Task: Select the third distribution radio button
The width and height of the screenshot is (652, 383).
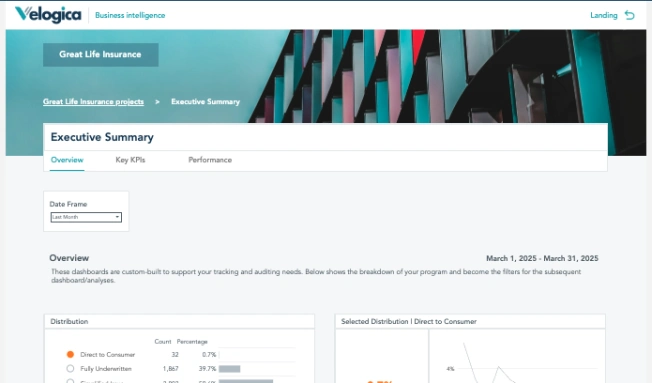Action: click(70, 381)
